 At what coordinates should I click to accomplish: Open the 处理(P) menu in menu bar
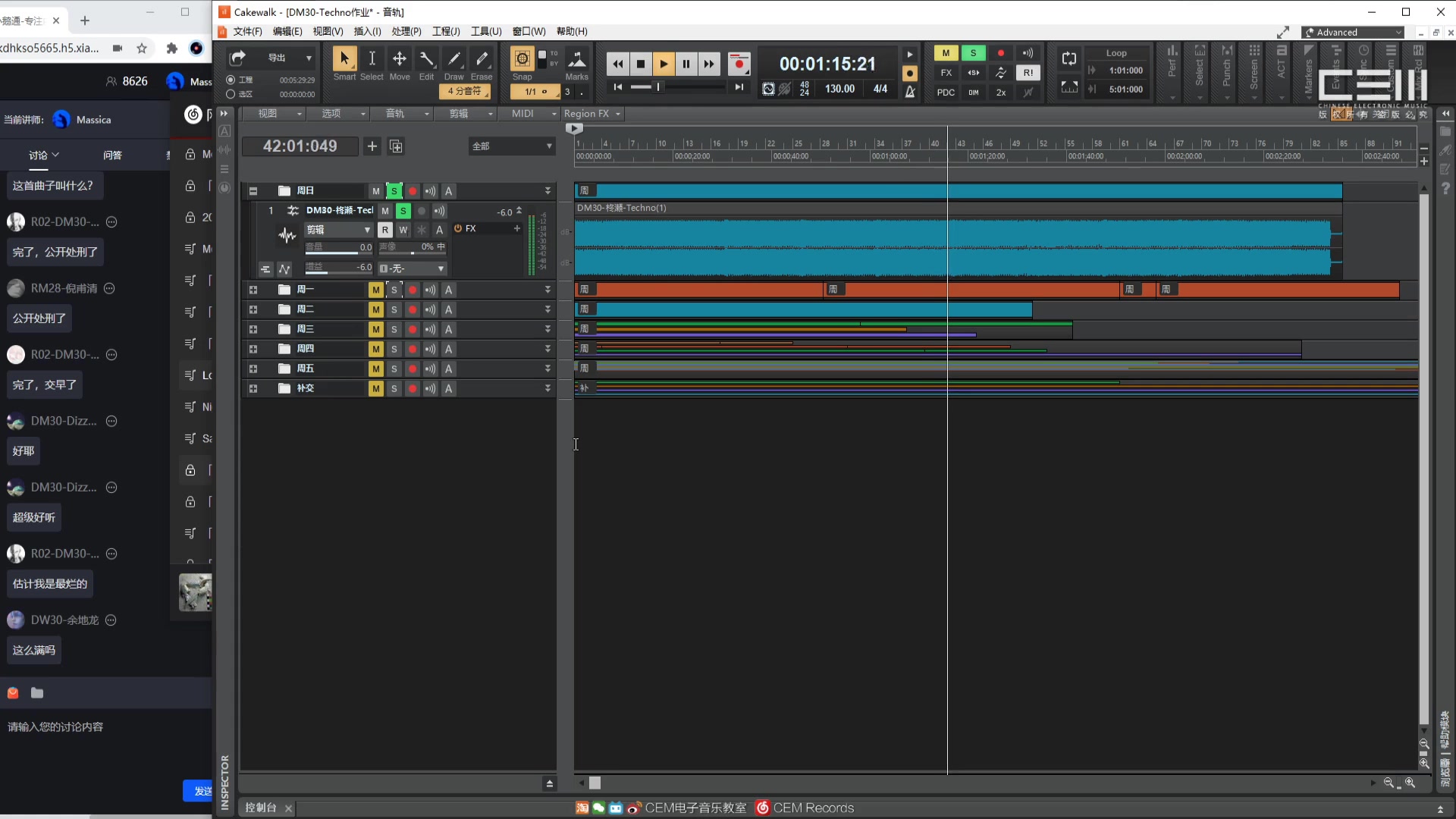[x=407, y=31]
